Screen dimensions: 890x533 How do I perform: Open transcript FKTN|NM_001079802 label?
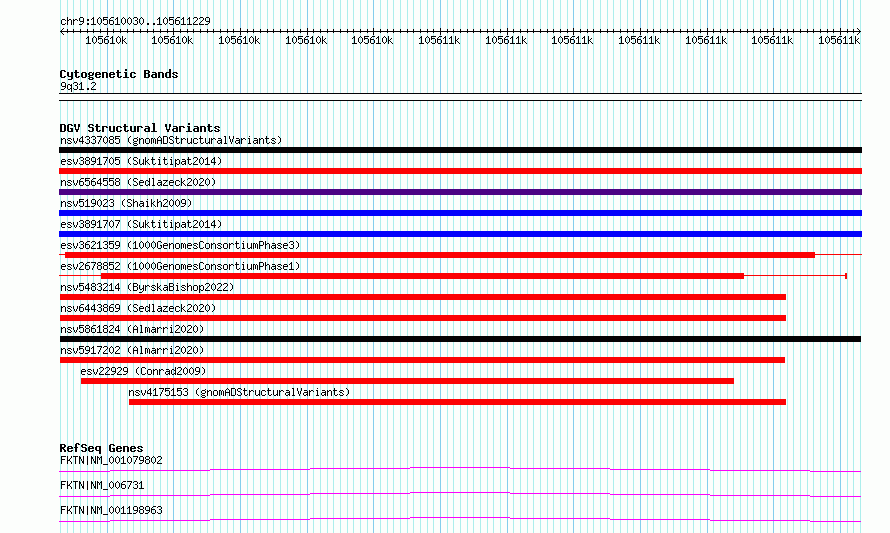click(111, 460)
